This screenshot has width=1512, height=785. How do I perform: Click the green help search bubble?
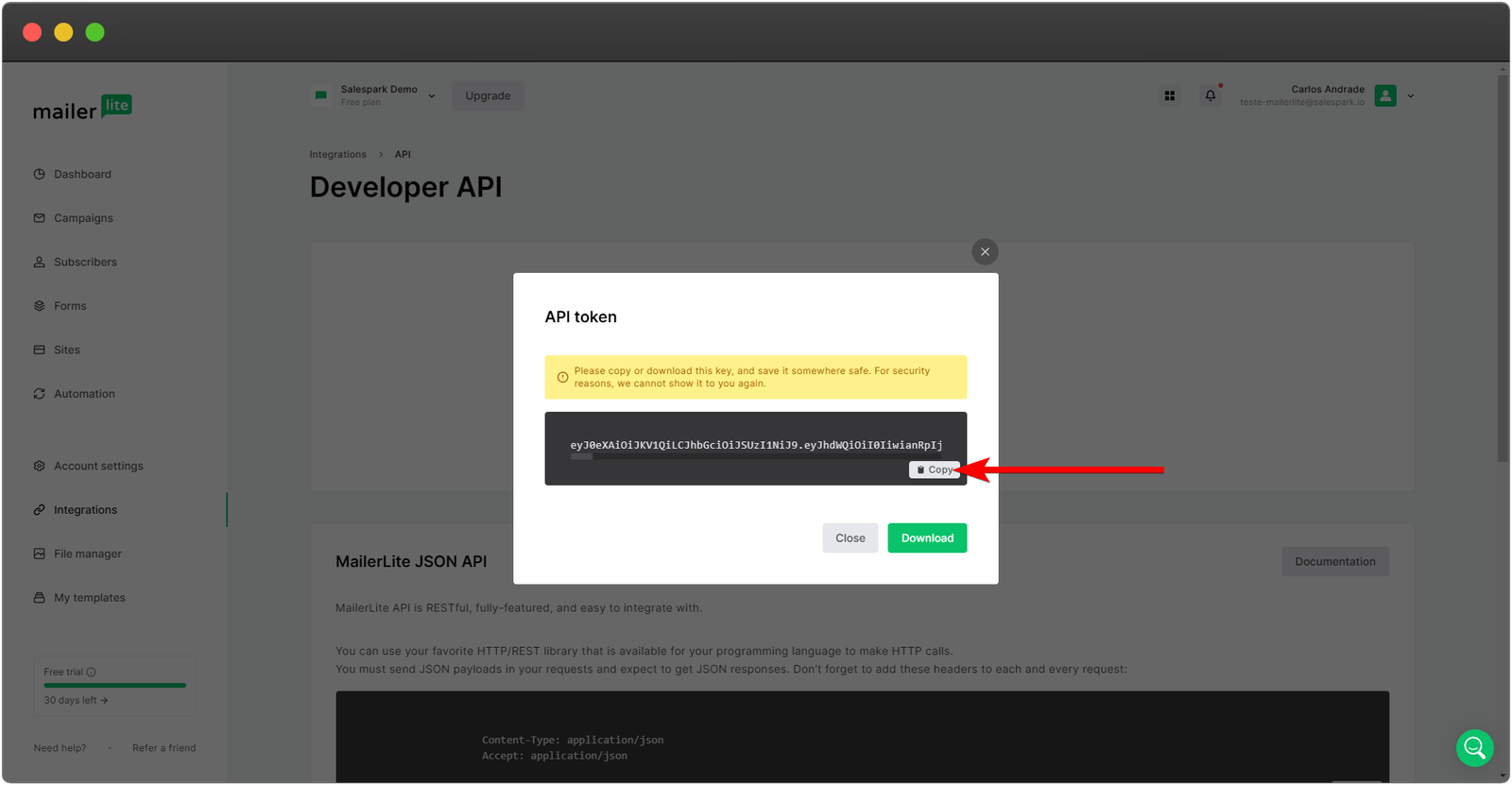coord(1474,748)
